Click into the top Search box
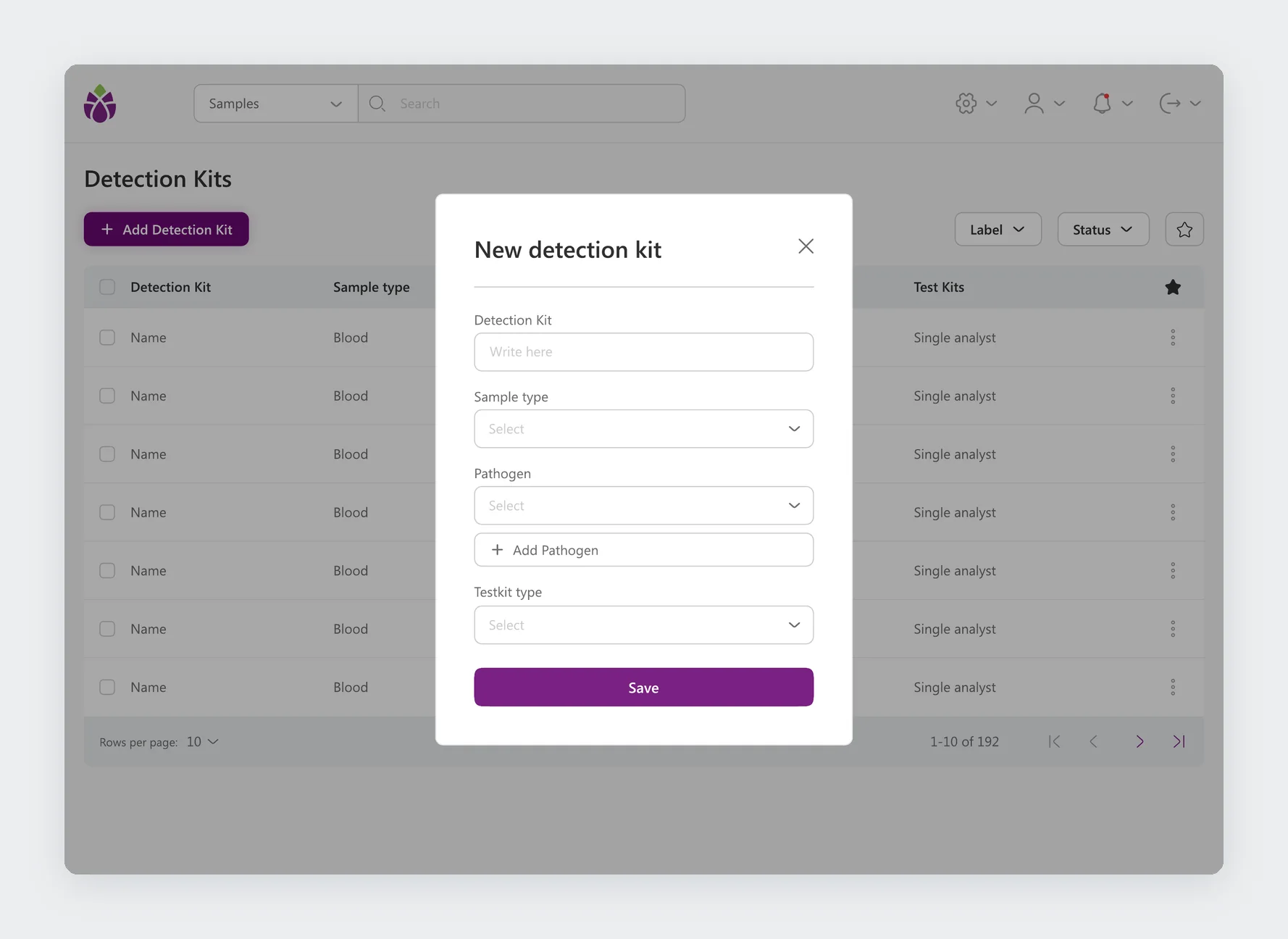This screenshot has height=939, width=1288. 522,104
